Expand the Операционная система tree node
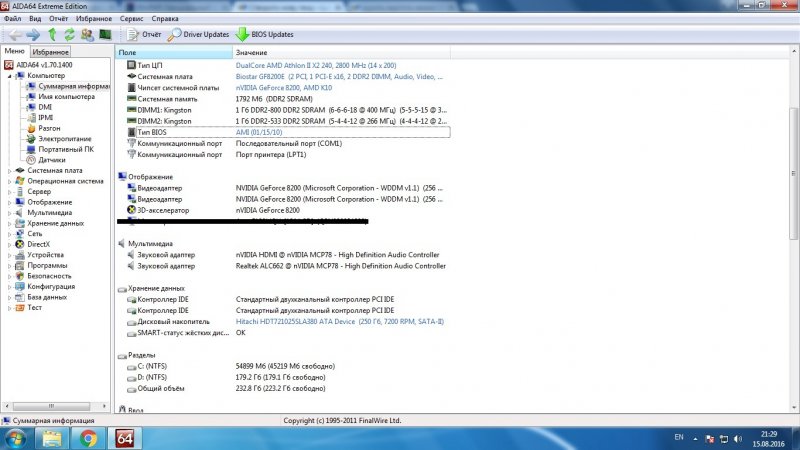 10,181
